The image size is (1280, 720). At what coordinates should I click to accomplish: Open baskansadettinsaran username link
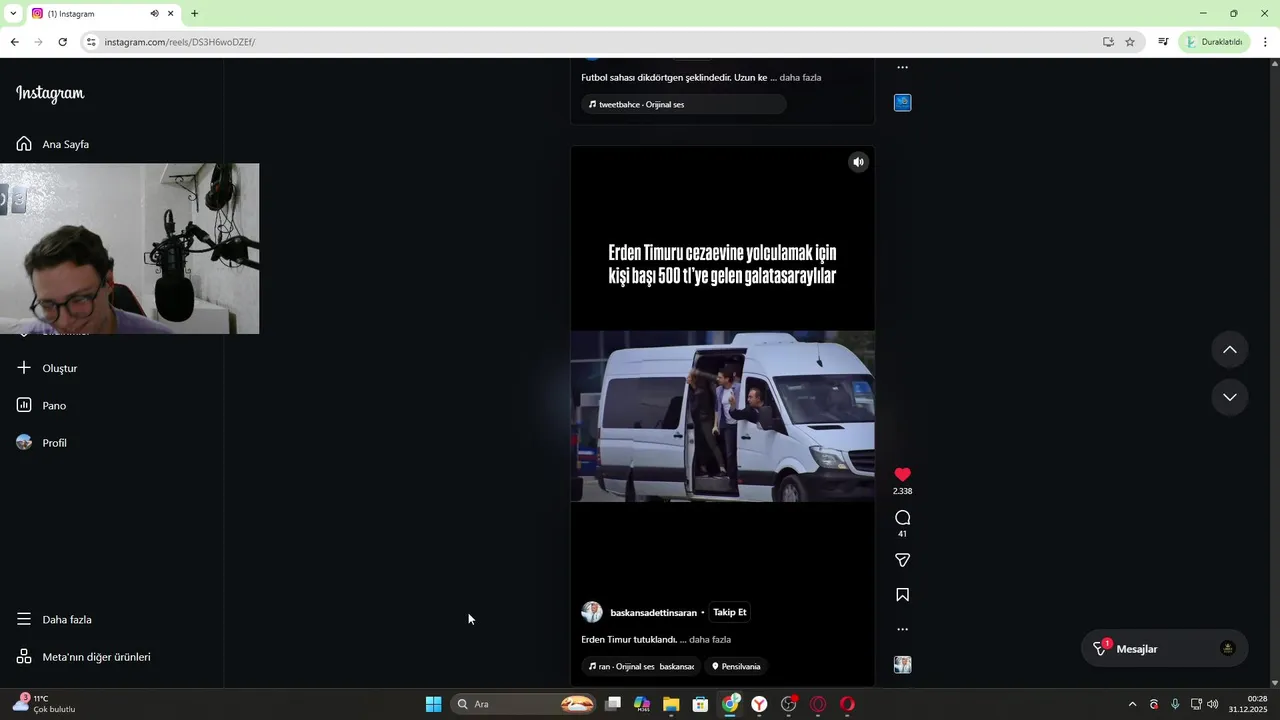click(x=653, y=612)
